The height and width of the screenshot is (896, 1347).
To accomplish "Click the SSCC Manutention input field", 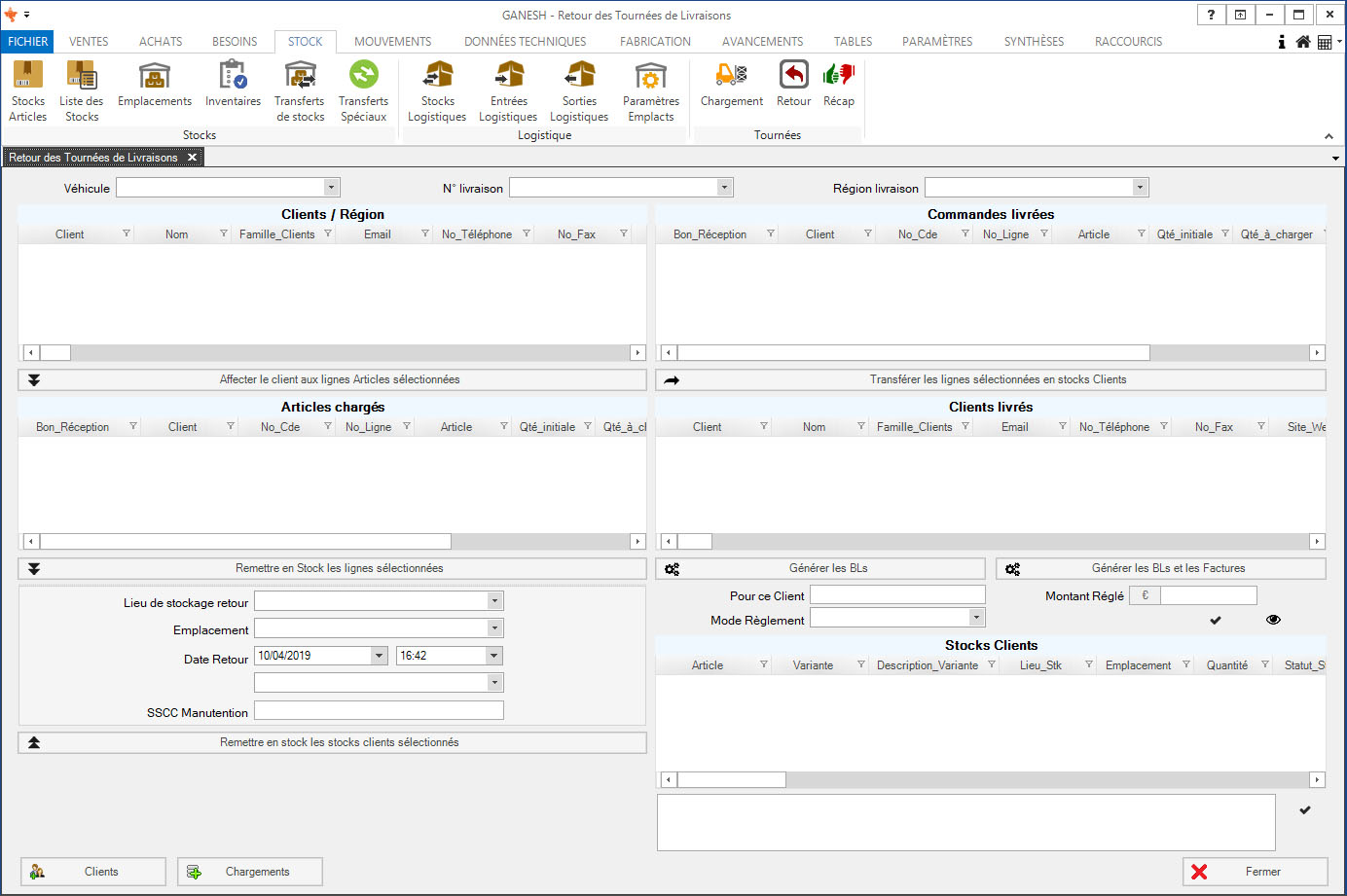I will coord(379,711).
